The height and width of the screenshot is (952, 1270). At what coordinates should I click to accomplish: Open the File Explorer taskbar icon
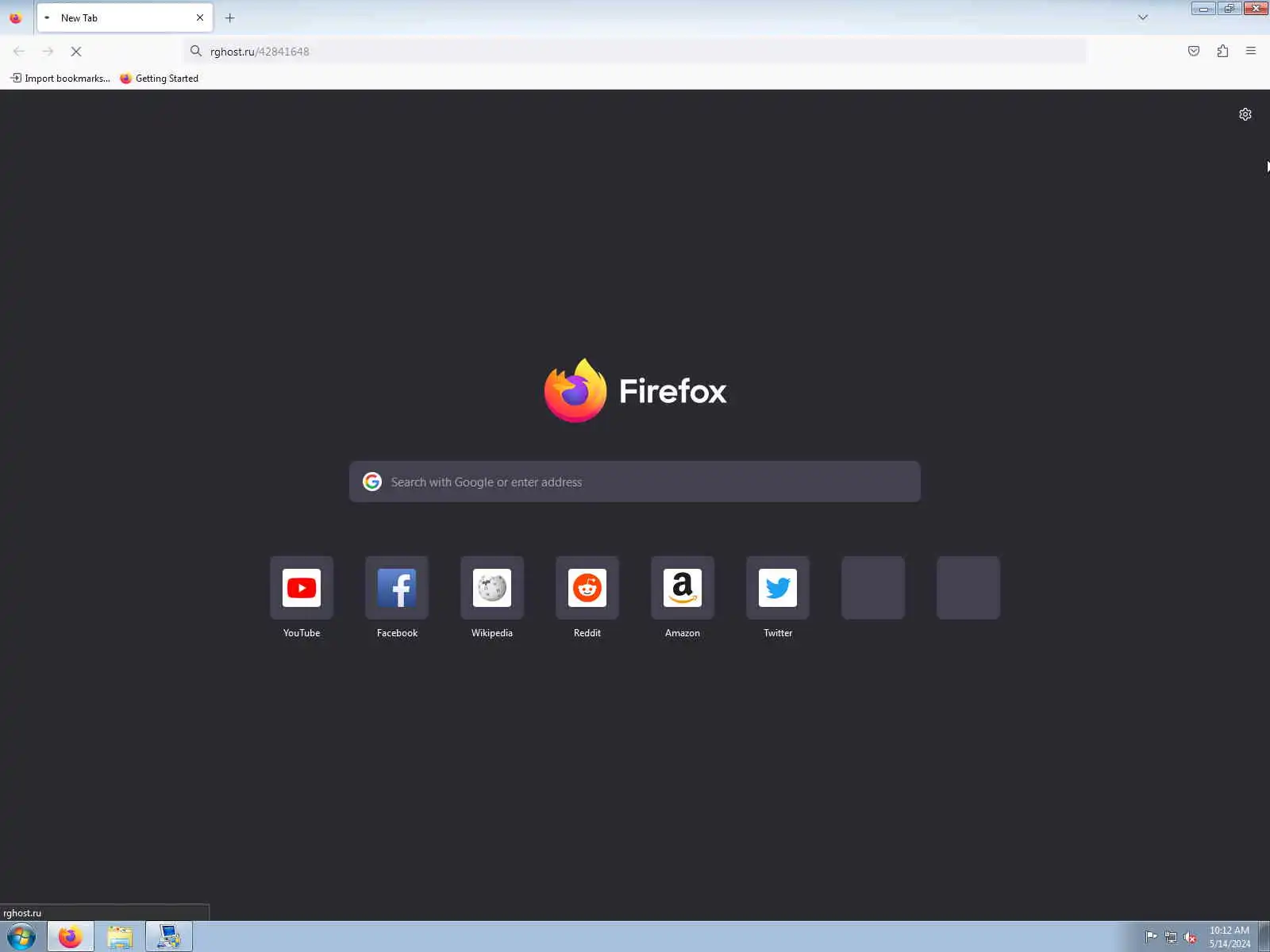[x=120, y=937]
